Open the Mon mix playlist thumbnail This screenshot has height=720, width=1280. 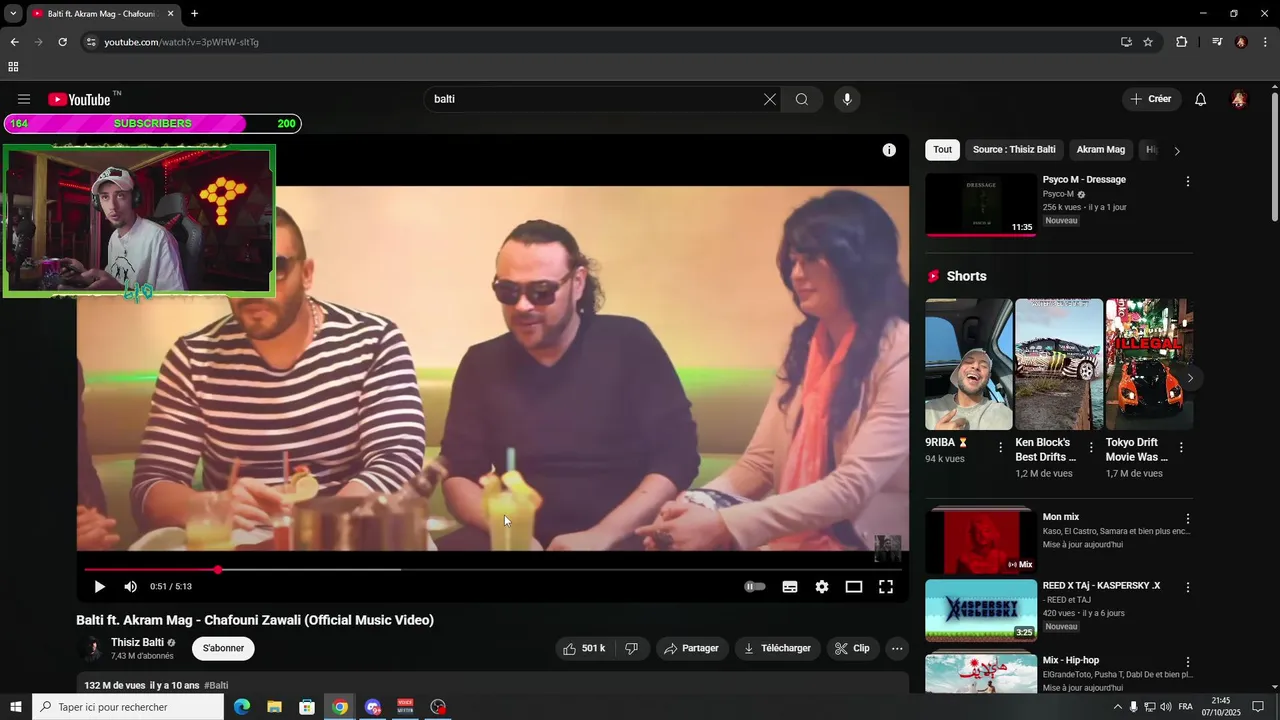(981, 542)
